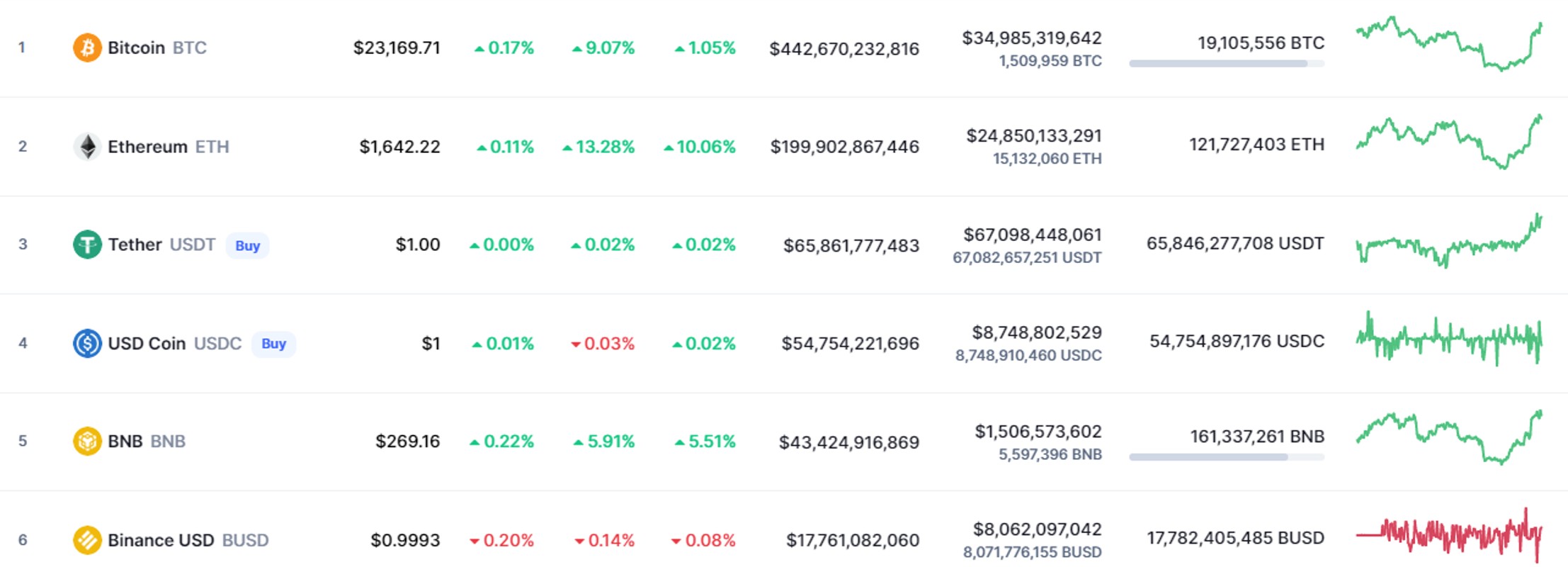This screenshot has height=567, width=1568.
Task: Click the Binance USD logo icon
Action: tap(87, 540)
